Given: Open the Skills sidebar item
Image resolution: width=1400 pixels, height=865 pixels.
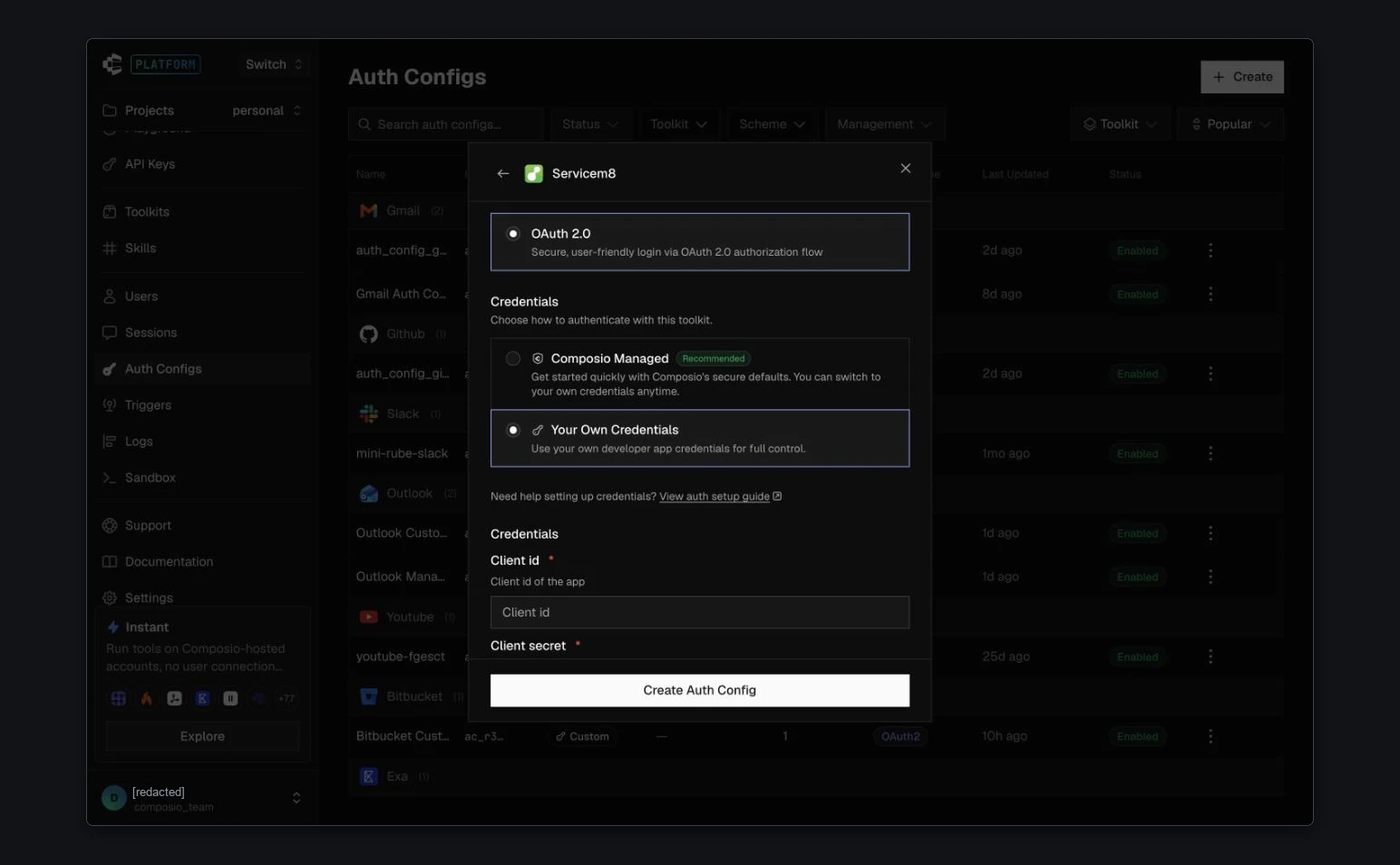Looking at the screenshot, I should coord(141,248).
